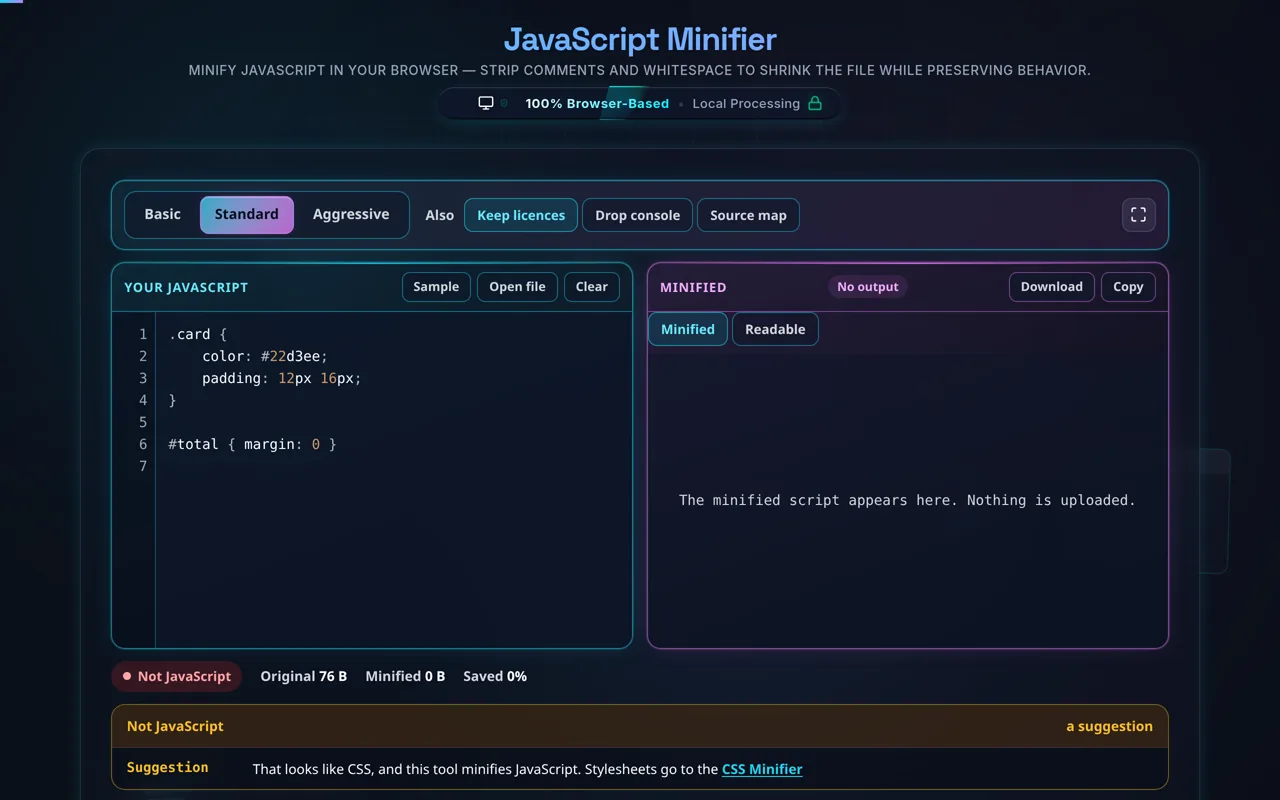The width and height of the screenshot is (1280, 800).
Task: Click the 'Original 76 B' stat
Action: (x=304, y=676)
